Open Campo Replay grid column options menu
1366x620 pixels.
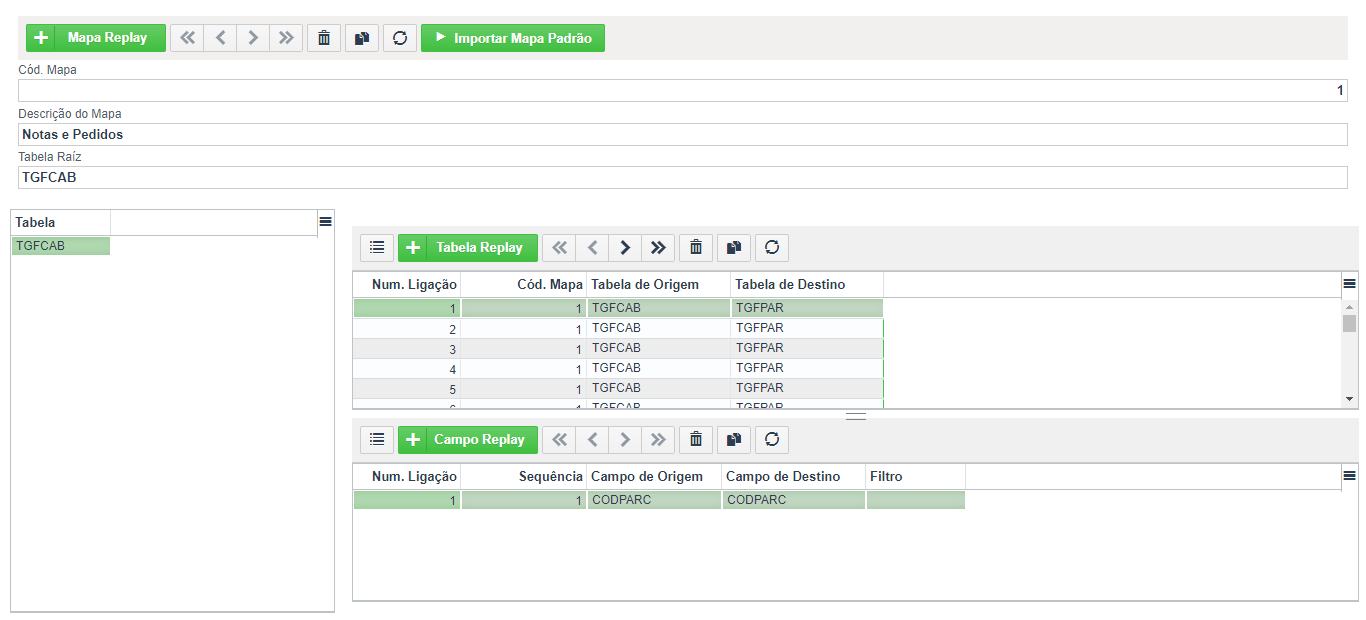(1350, 476)
